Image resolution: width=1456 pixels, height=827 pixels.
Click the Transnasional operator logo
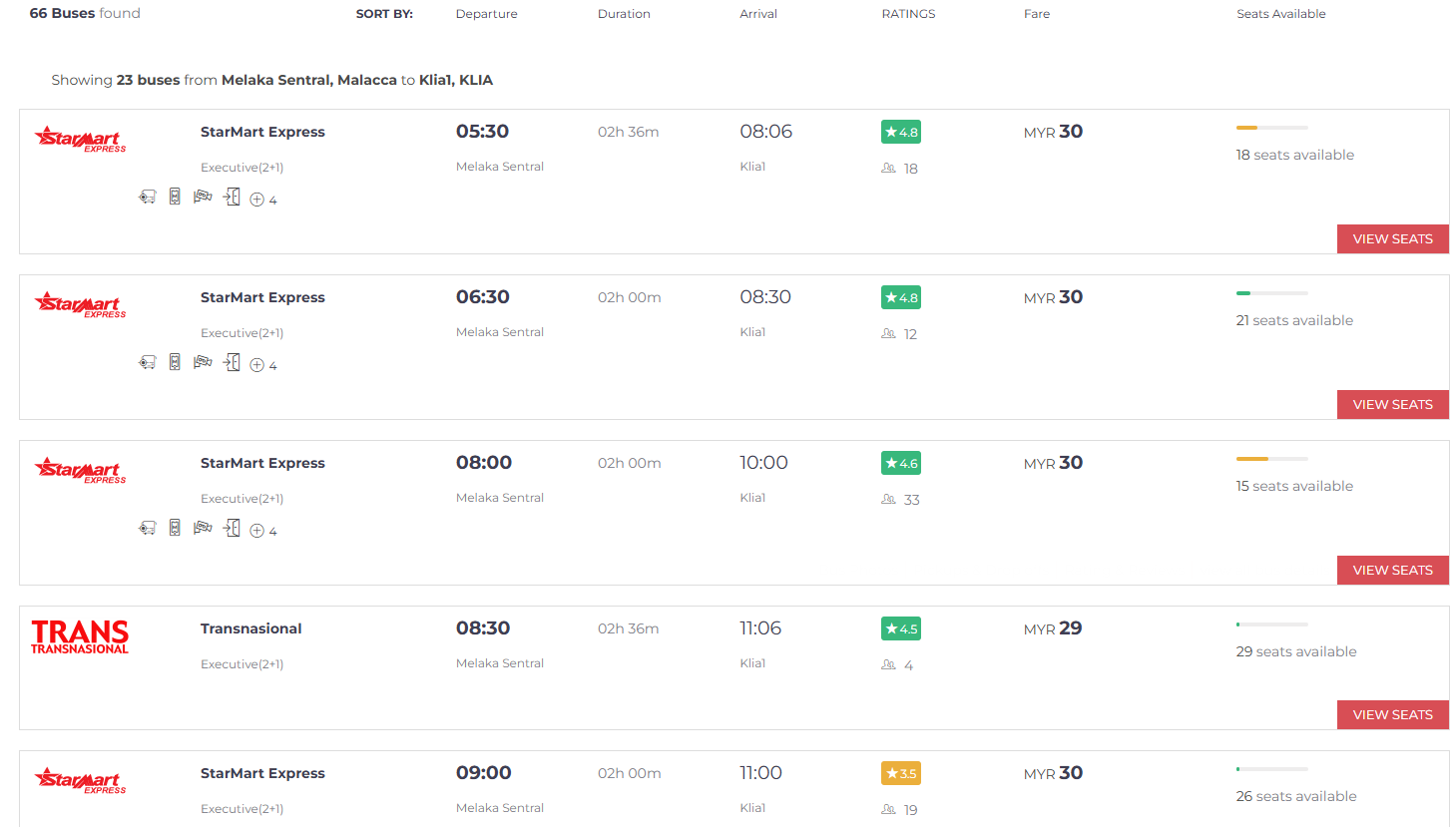pyautogui.click(x=80, y=636)
